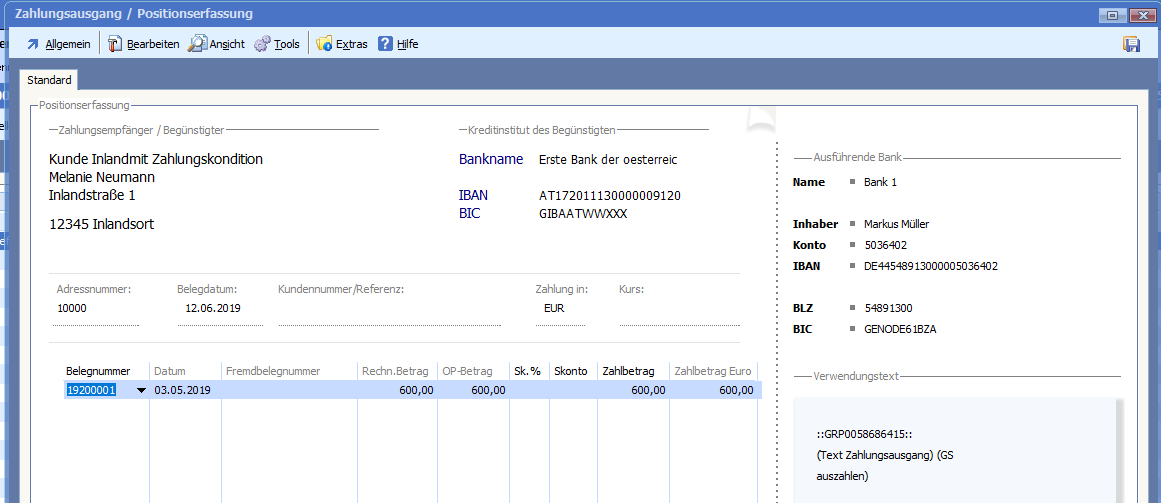Open the Hilfe menu

click(407, 44)
